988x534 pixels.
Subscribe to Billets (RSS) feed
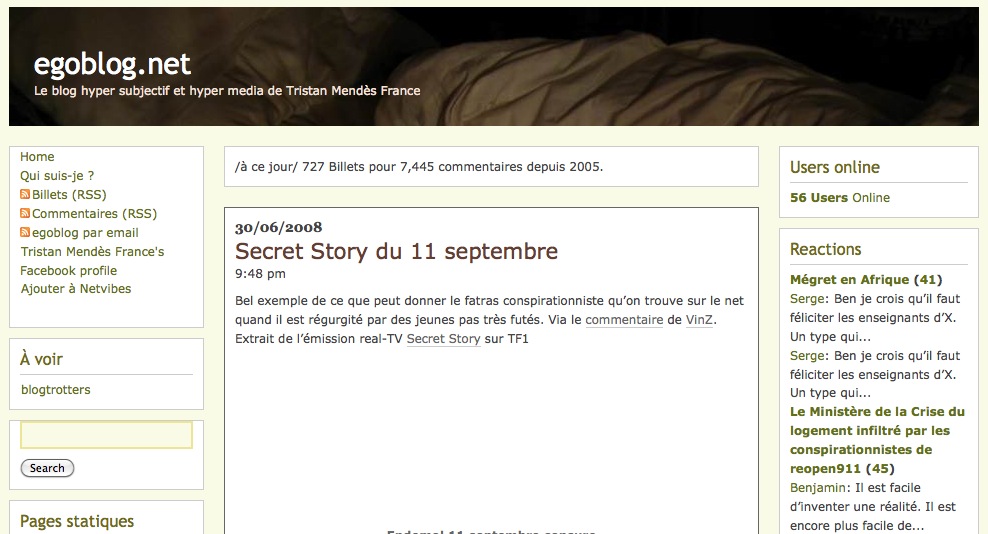(69, 194)
